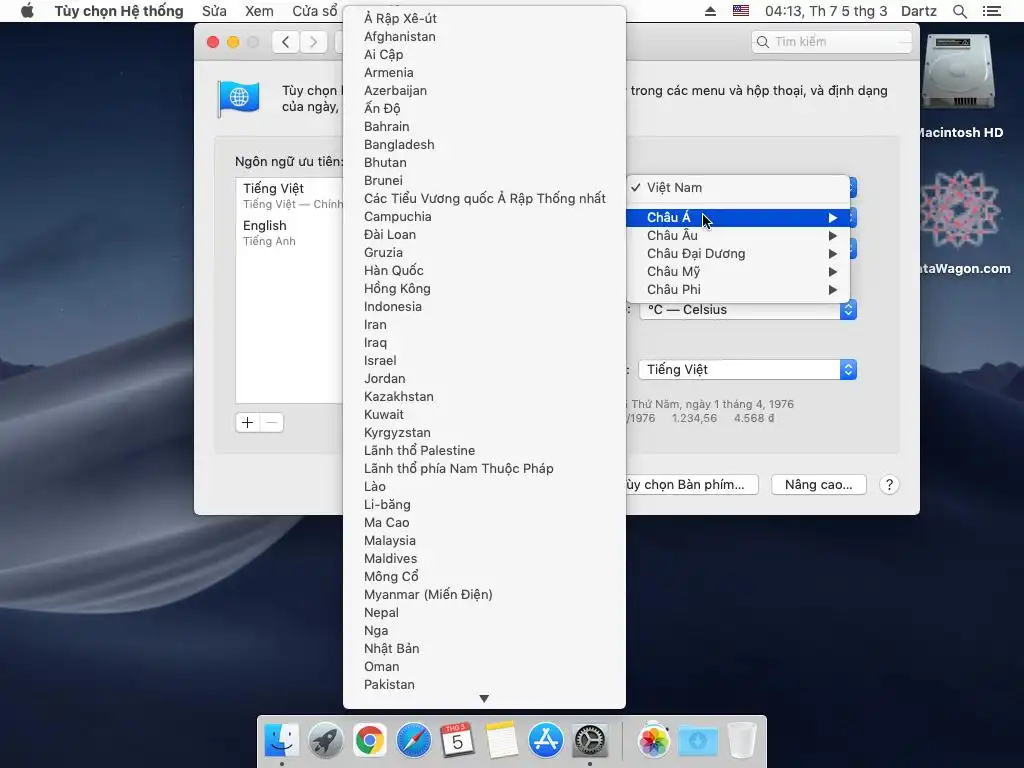This screenshot has height=768, width=1024.
Task: Open Google Chrome from the Dock
Action: [370, 740]
